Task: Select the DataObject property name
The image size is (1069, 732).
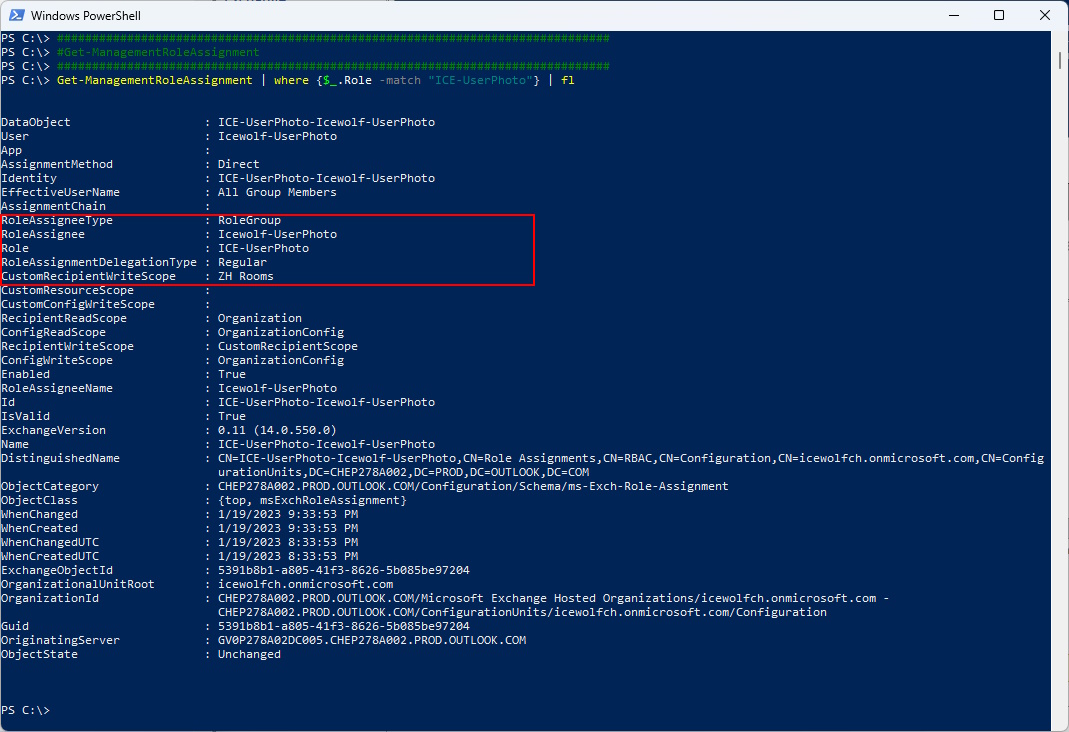Action: [35, 122]
